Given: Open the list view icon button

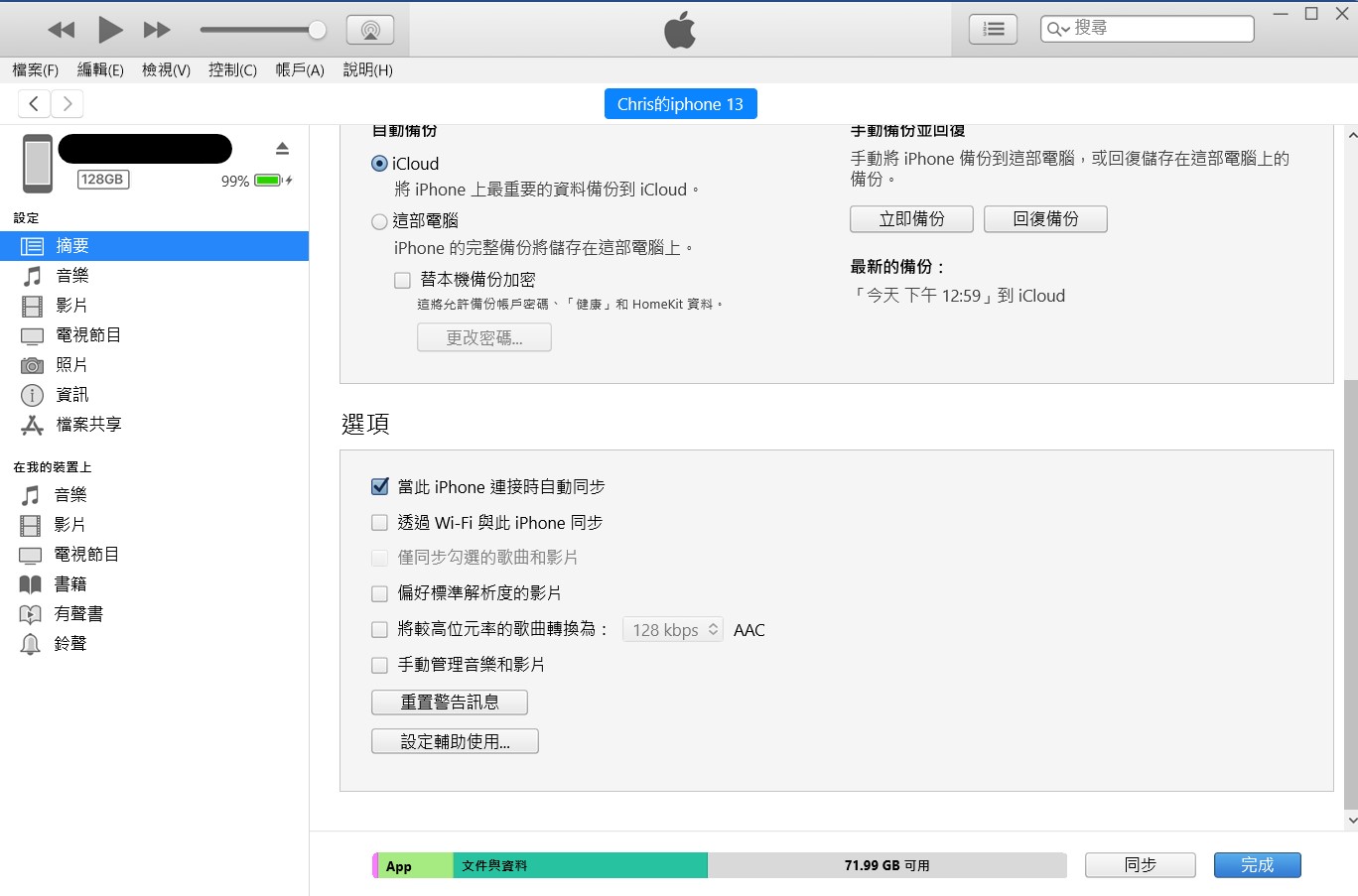Looking at the screenshot, I should coord(993,30).
